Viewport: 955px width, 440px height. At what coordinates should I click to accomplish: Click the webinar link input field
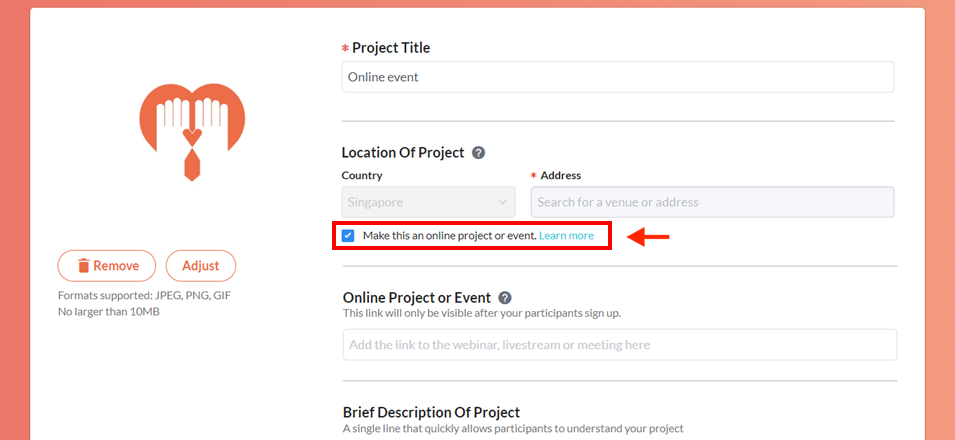click(x=619, y=345)
